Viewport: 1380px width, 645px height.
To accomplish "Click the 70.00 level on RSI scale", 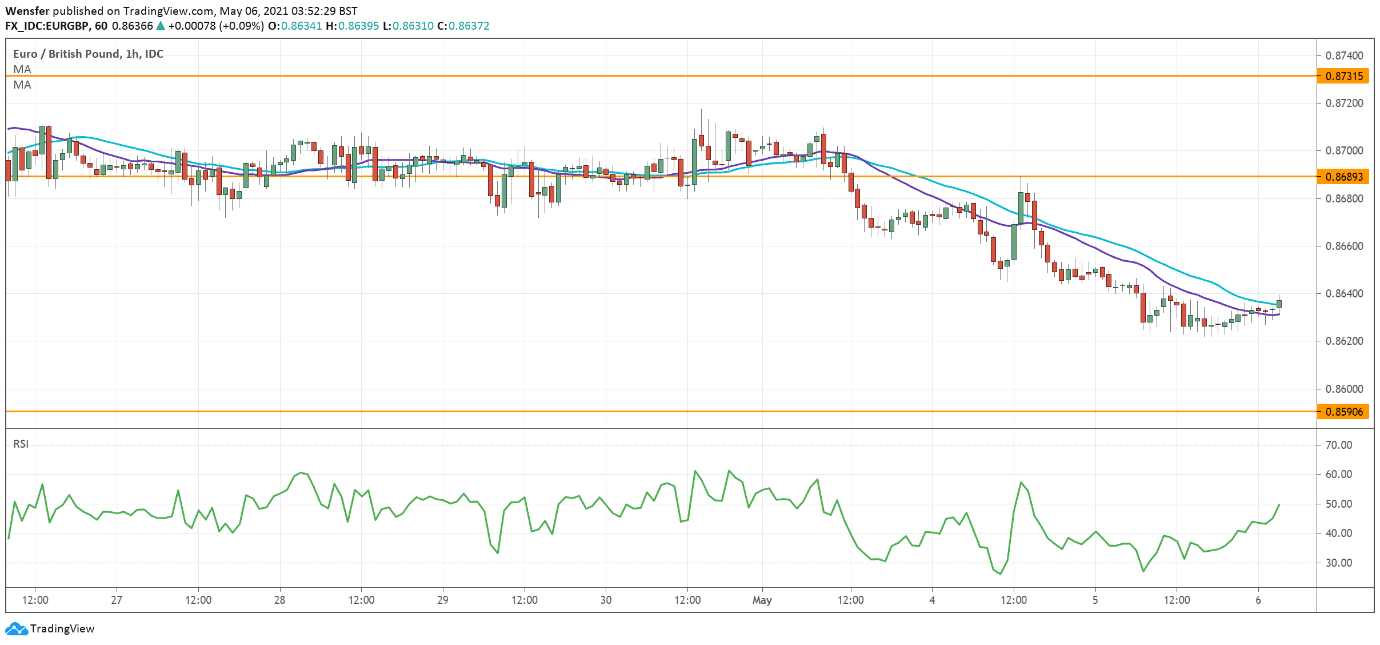I will click(1338, 445).
